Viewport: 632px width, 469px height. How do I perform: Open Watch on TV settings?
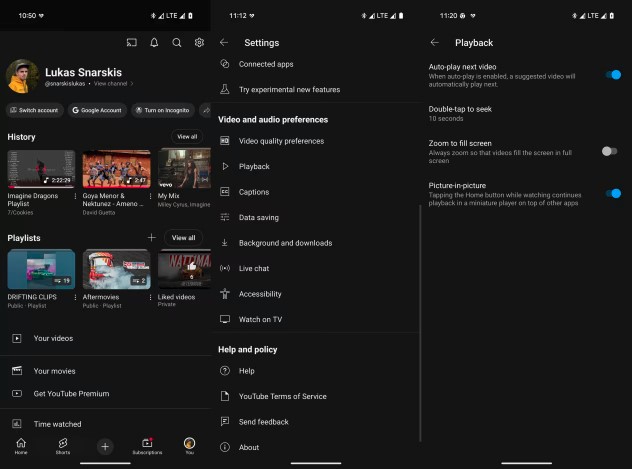pyautogui.click(x=316, y=319)
